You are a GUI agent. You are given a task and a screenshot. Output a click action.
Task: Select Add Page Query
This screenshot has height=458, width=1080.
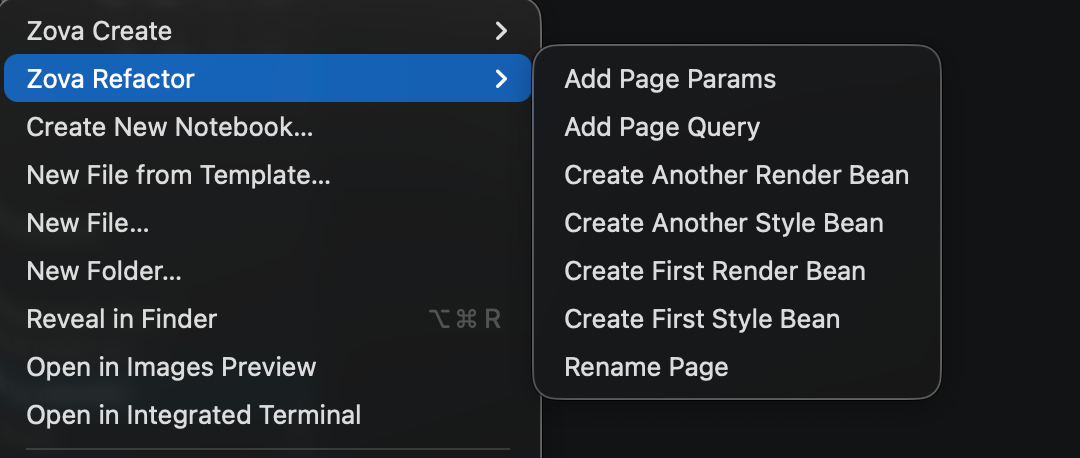[662, 127]
